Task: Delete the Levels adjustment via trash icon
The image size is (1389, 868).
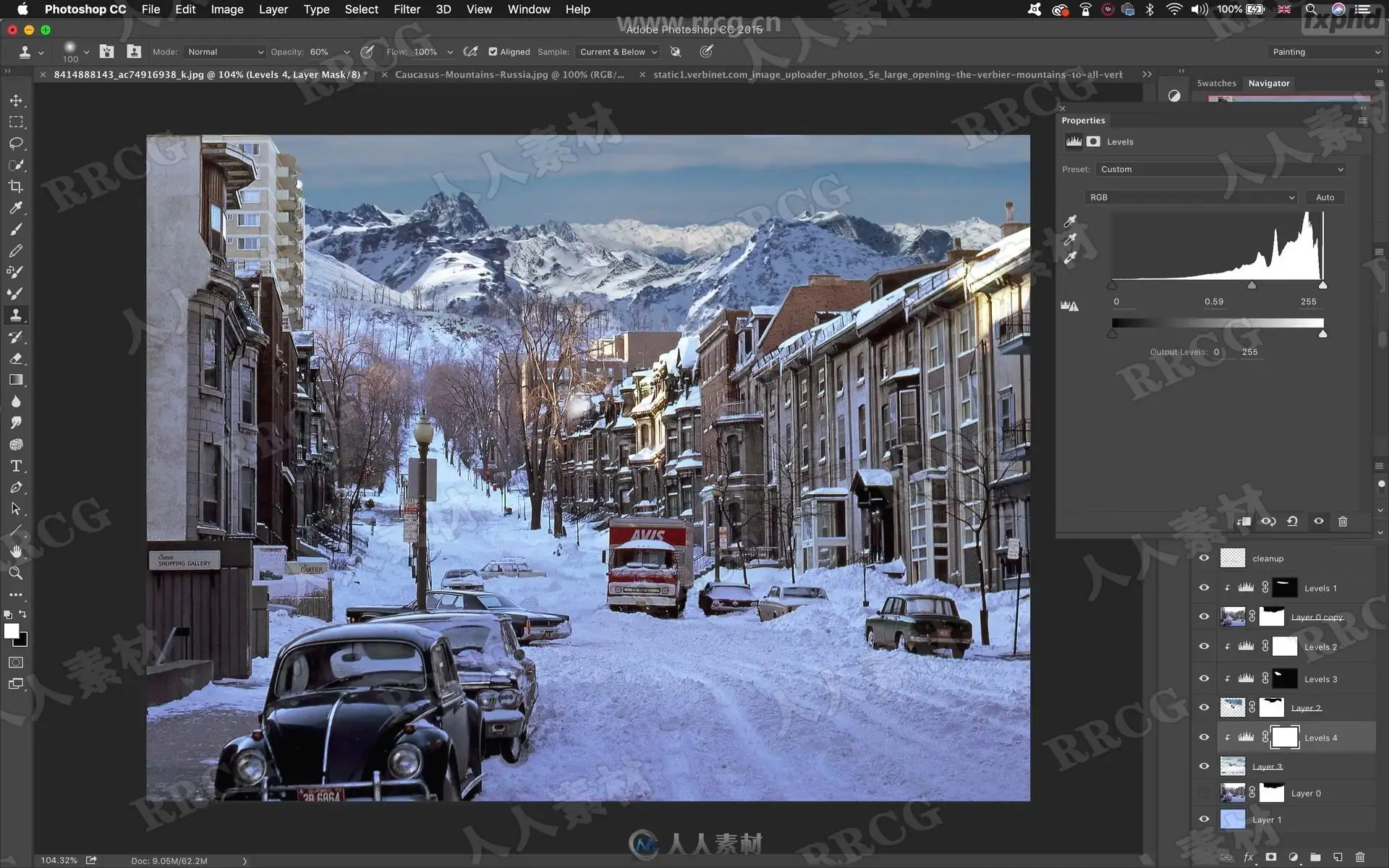Action: (x=1343, y=521)
